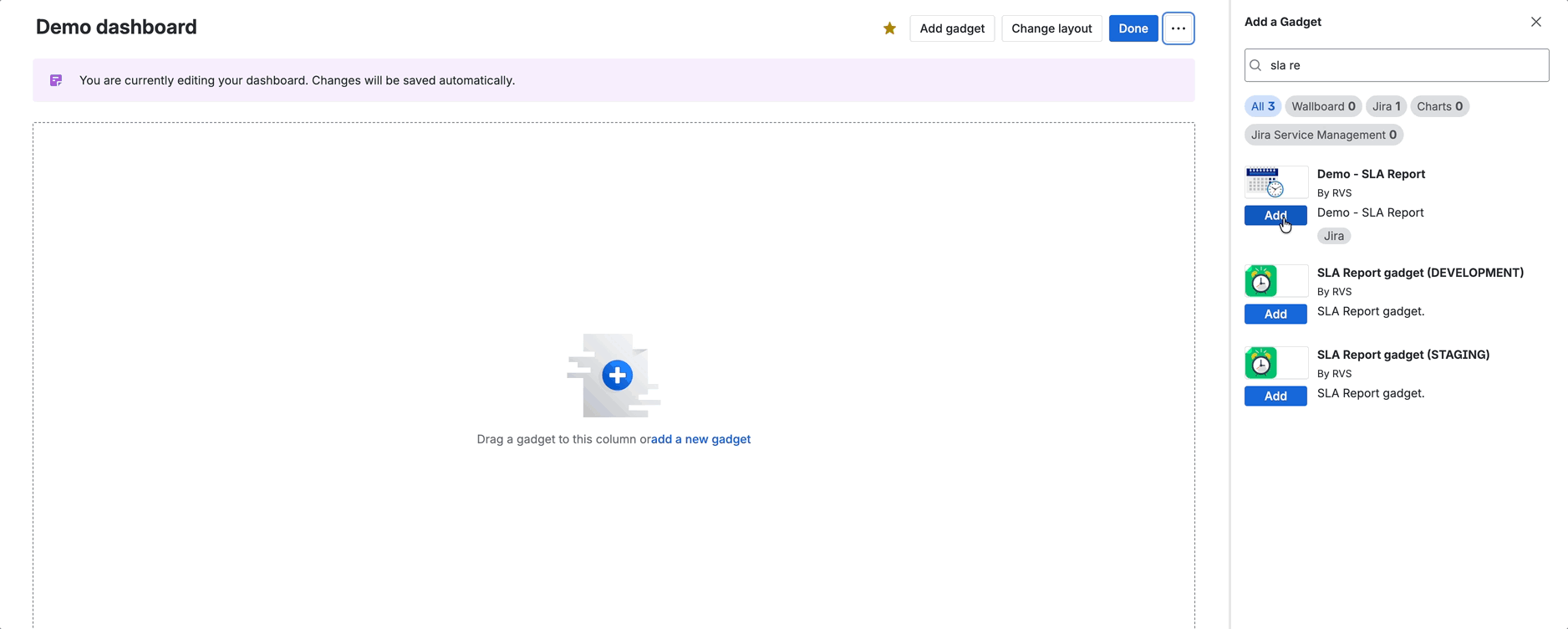Click the gold star favorite icon
This screenshot has width=1568, height=629.
coord(889,28)
